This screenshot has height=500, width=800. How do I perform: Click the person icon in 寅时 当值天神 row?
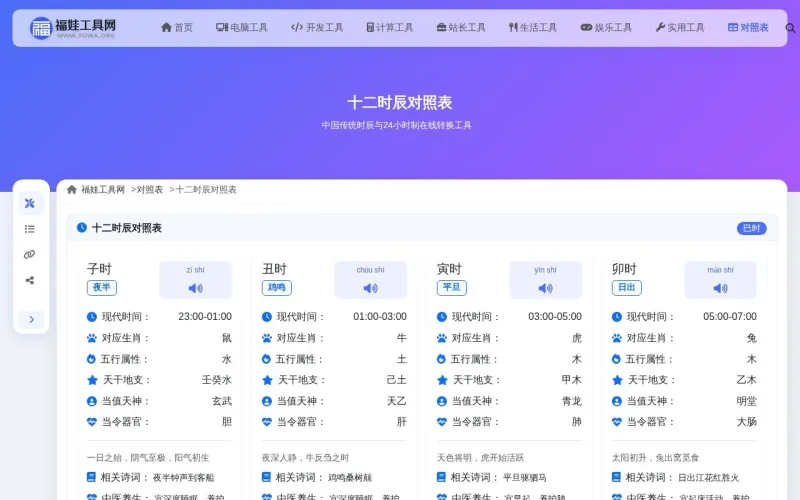tap(442, 402)
